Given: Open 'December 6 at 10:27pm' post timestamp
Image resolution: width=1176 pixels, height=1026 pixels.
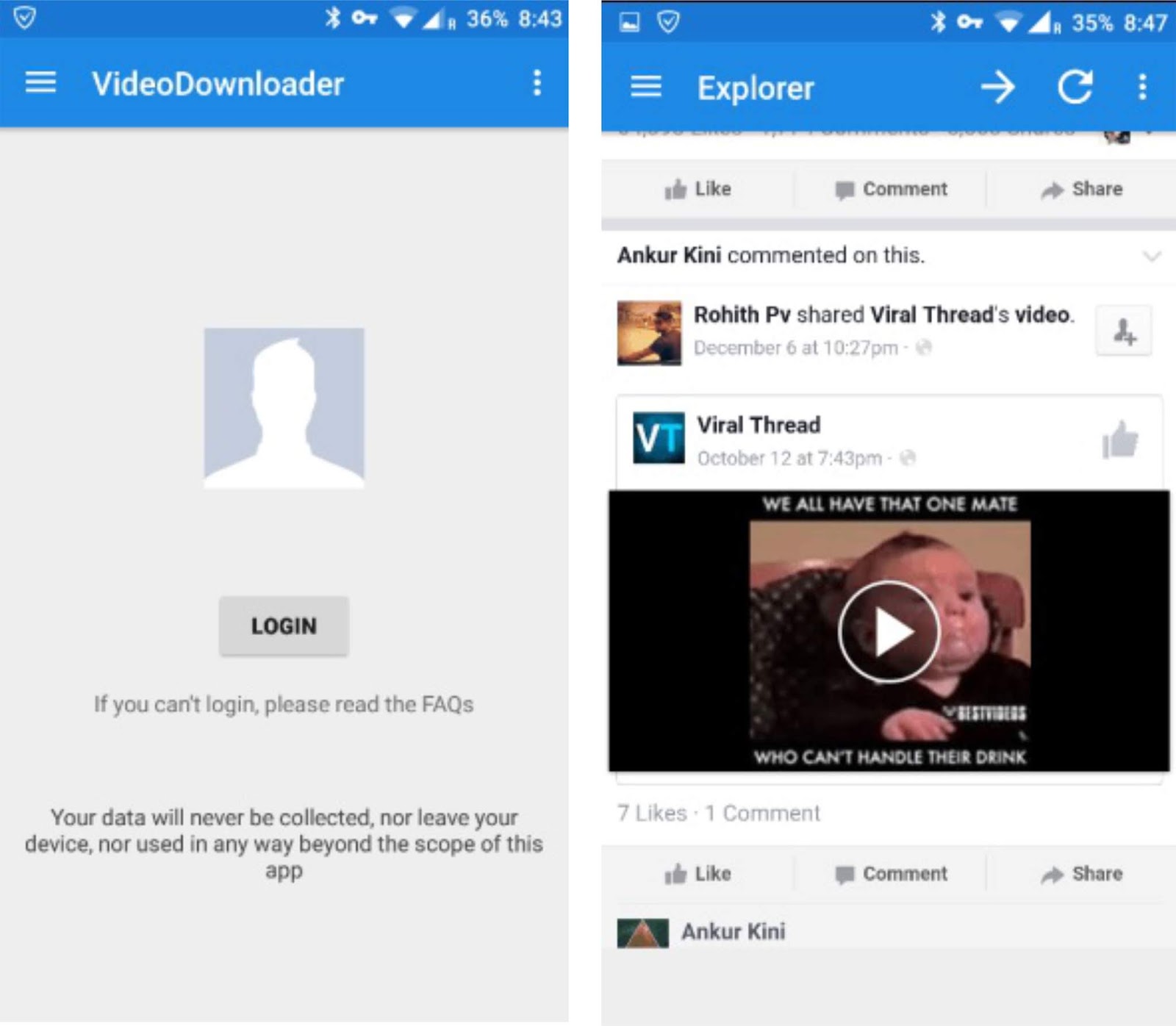Looking at the screenshot, I should click(x=796, y=348).
